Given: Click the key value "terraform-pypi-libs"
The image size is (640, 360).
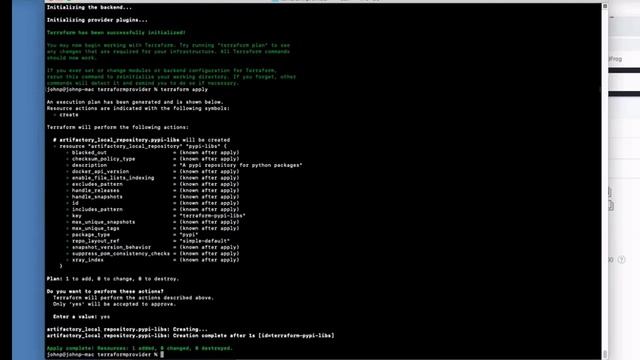Looking at the screenshot, I should point(212,216).
